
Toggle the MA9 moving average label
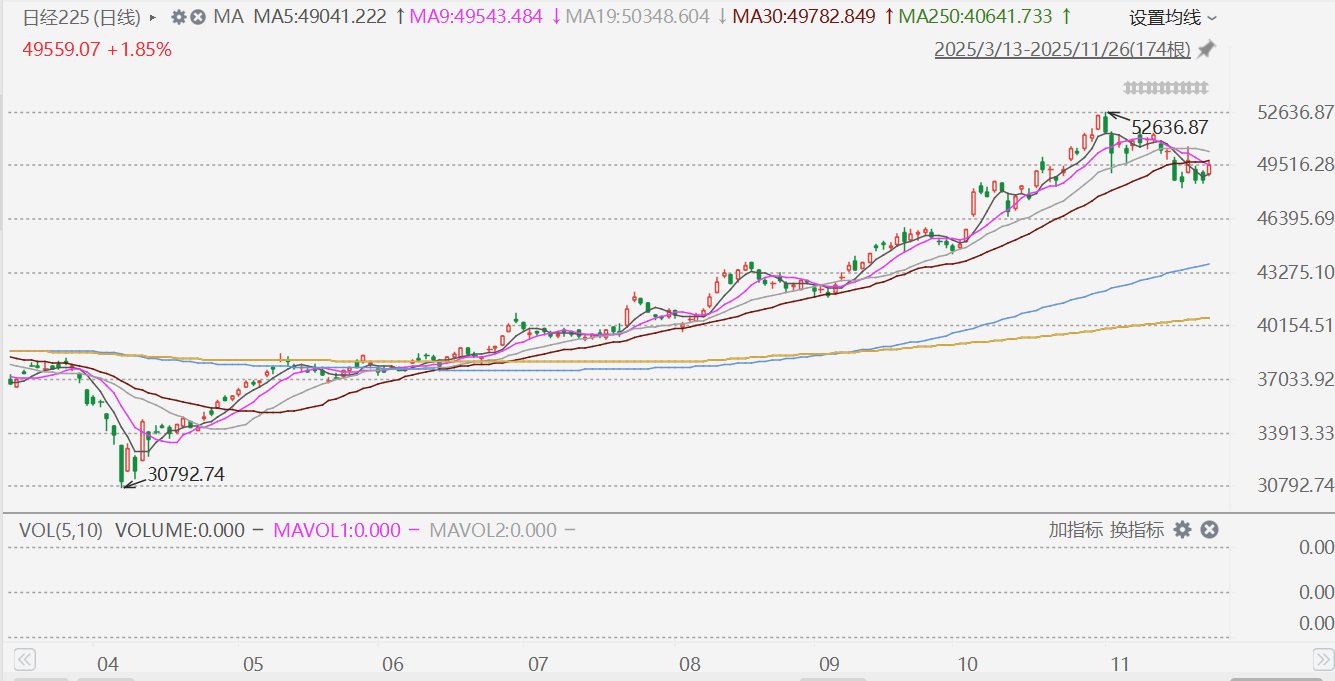coord(486,17)
